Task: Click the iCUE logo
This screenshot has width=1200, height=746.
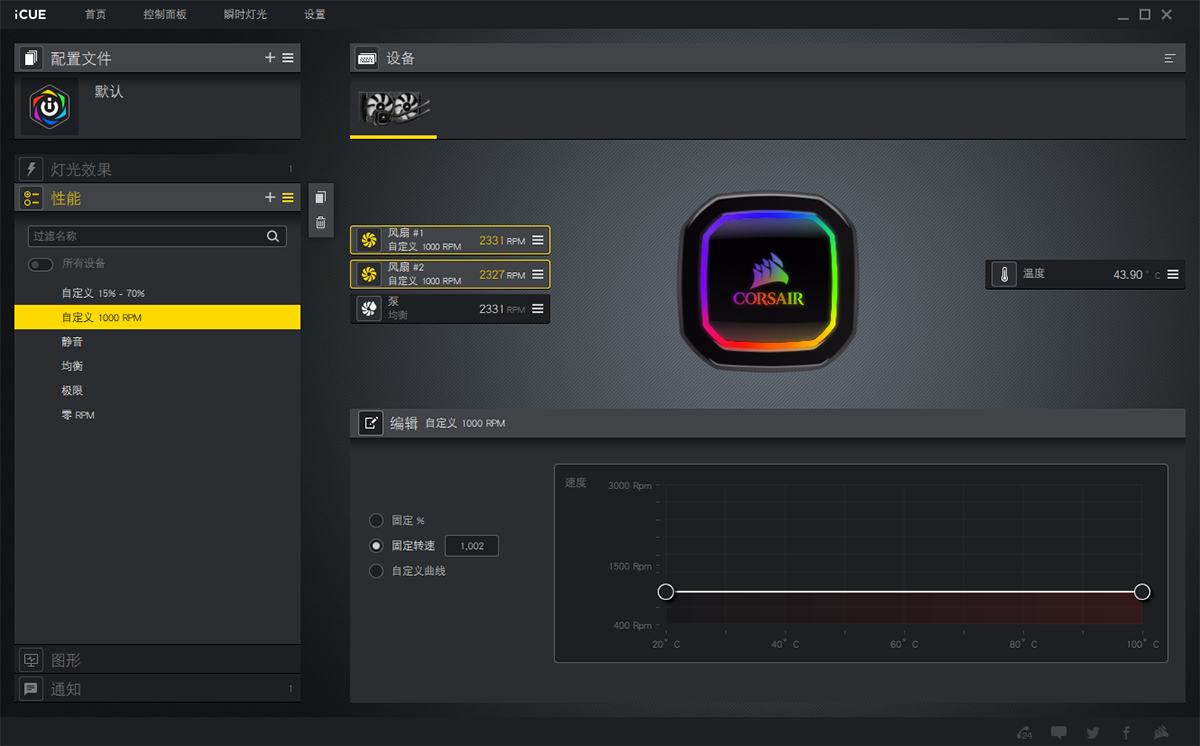Action: click(30, 15)
